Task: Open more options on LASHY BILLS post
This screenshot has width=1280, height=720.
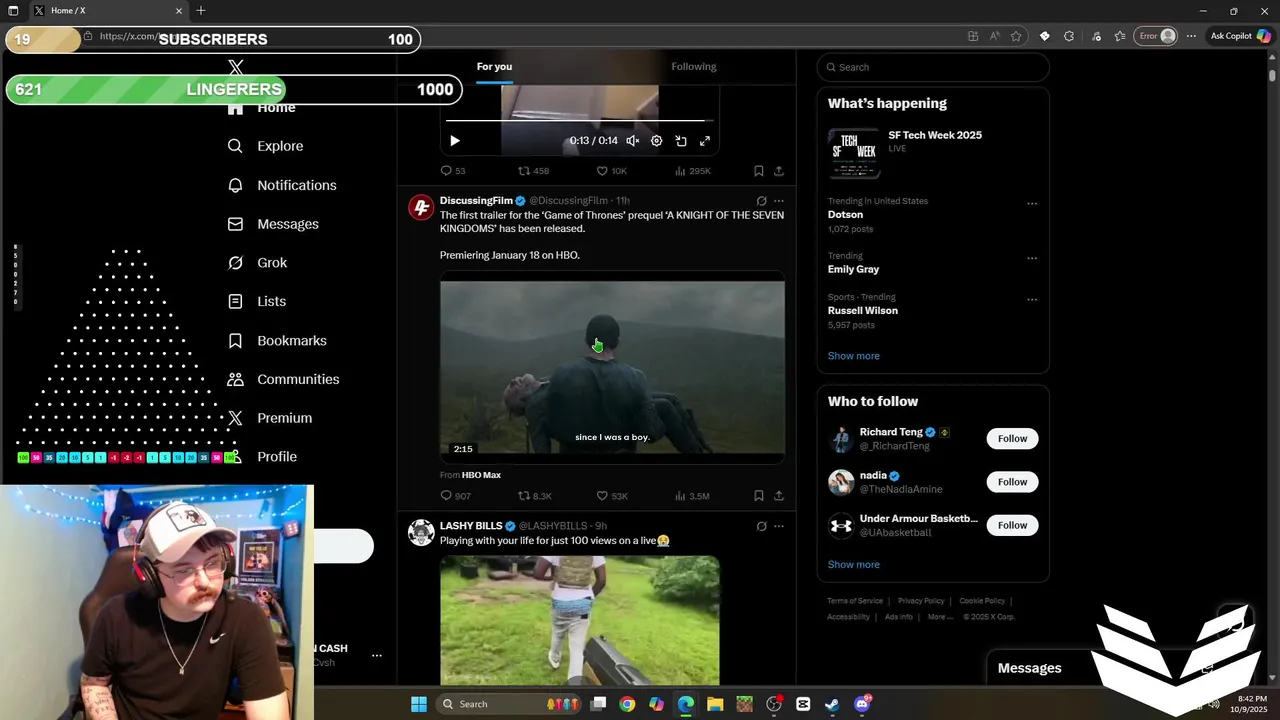Action: tap(779, 526)
